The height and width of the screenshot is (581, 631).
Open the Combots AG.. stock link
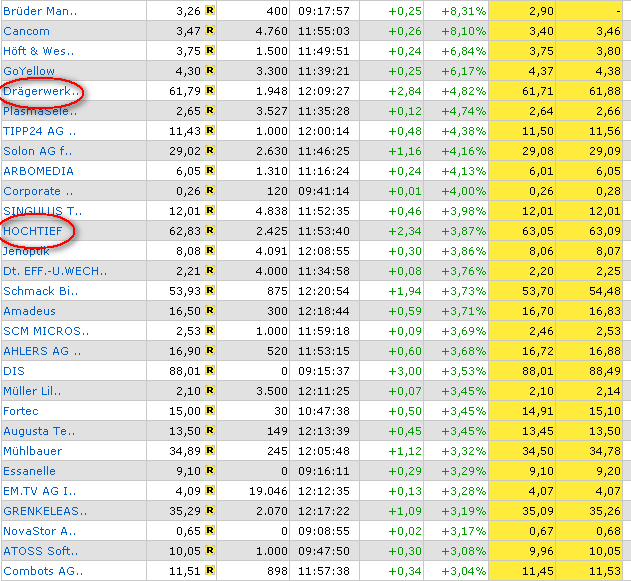(43, 571)
